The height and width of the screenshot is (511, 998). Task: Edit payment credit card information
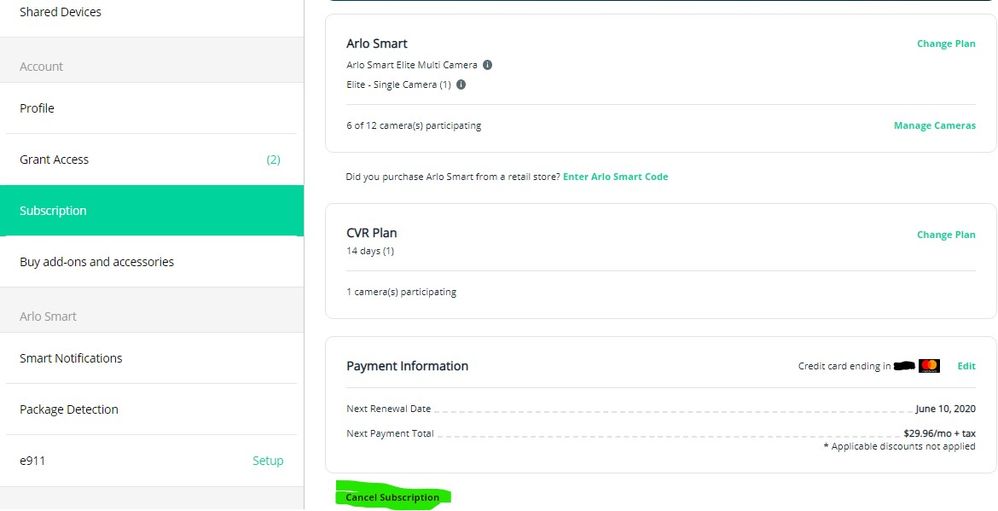coord(966,366)
